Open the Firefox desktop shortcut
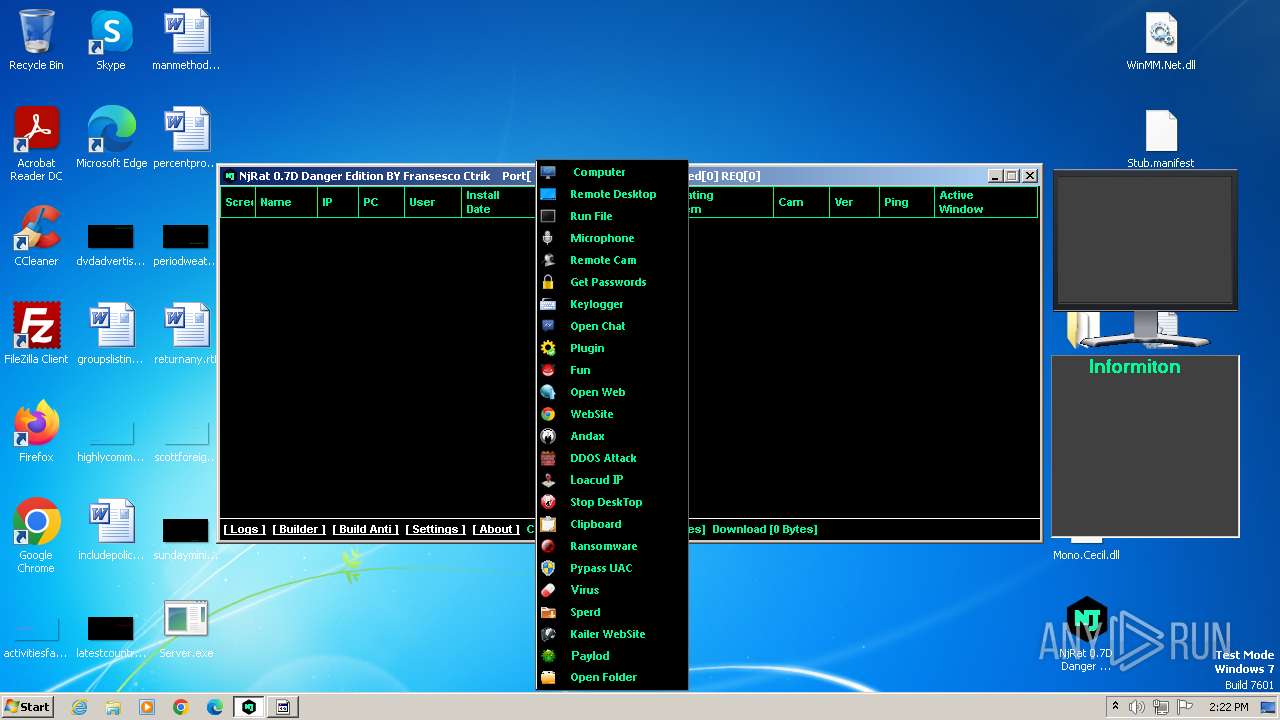 point(36,433)
